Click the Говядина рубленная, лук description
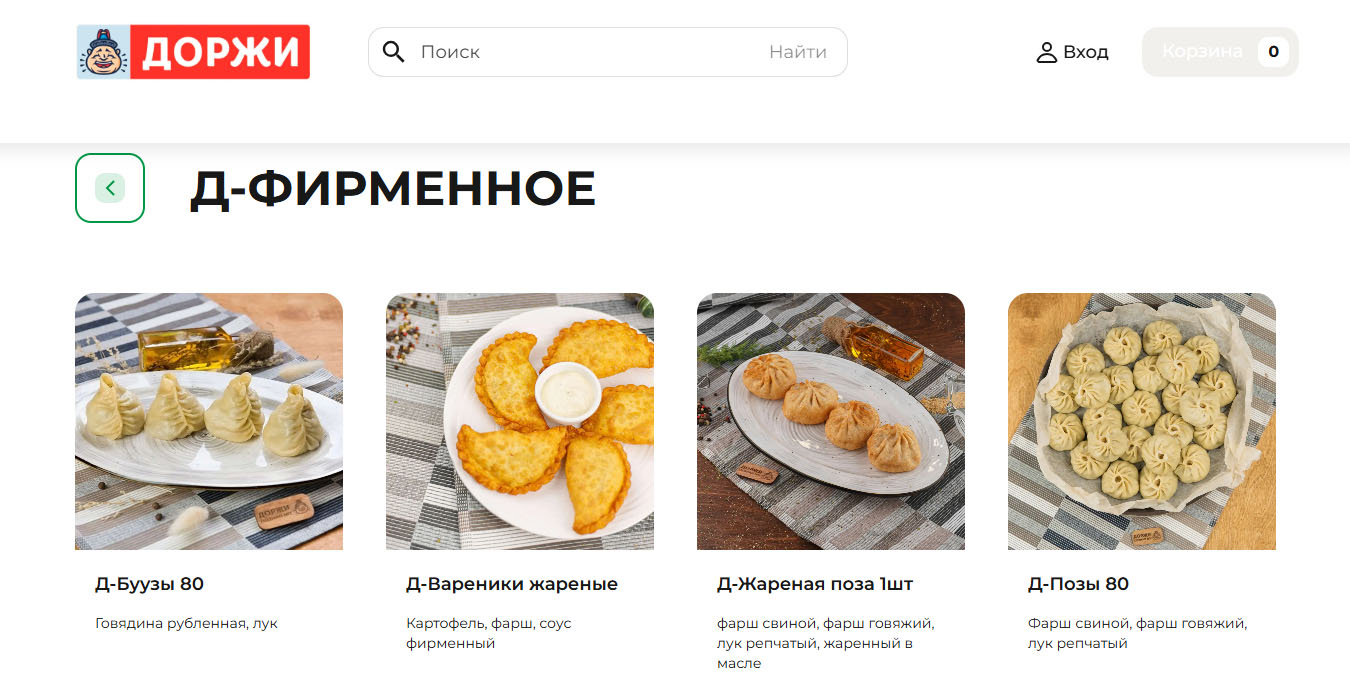This screenshot has width=1350, height=675. point(186,624)
